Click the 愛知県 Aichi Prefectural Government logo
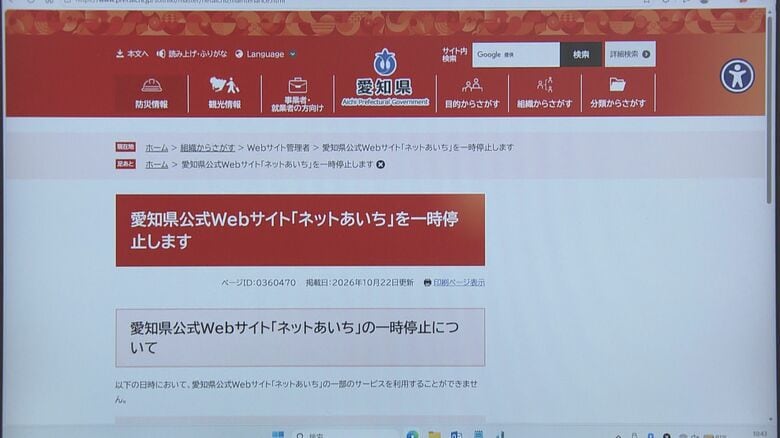This screenshot has width=780, height=438. 385,78
